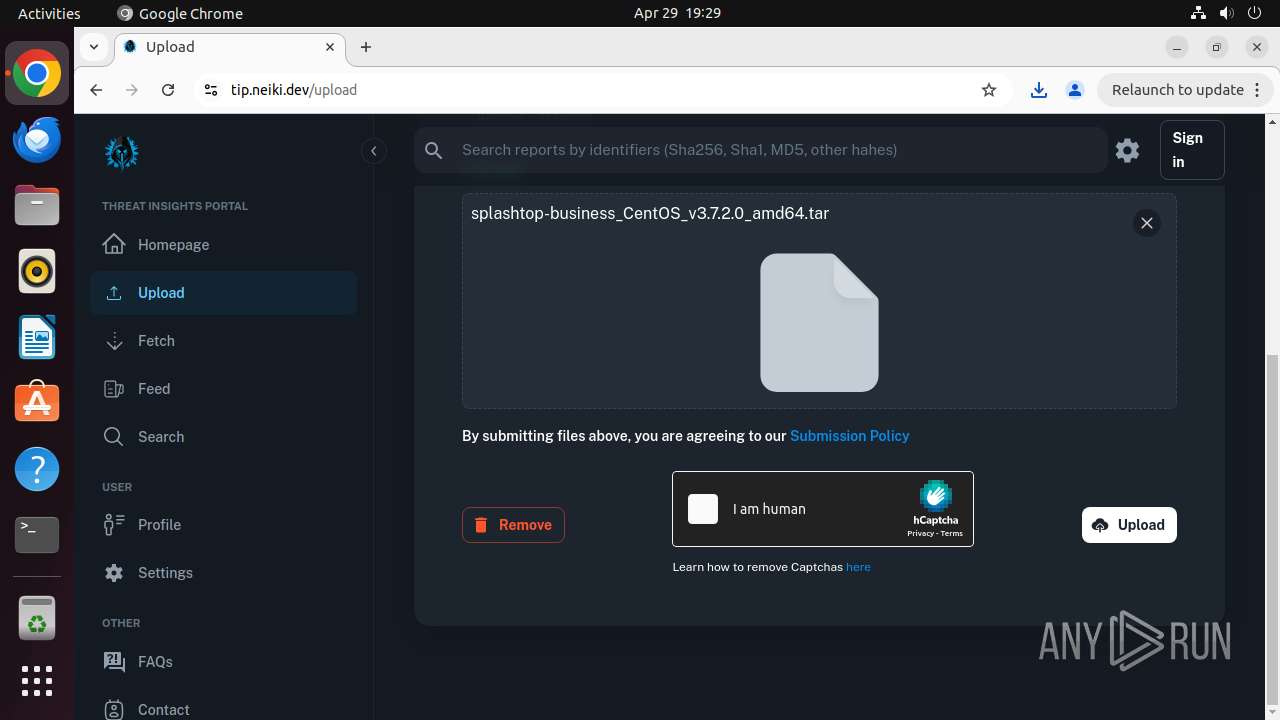The image size is (1280, 720).
Task: Open the settings gear beside the search bar
Action: (x=1128, y=150)
